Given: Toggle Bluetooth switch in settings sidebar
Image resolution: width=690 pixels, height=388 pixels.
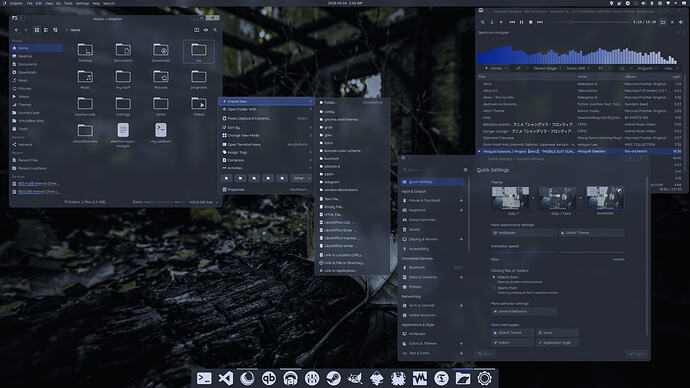Looking at the screenshot, I should (x=458, y=267).
